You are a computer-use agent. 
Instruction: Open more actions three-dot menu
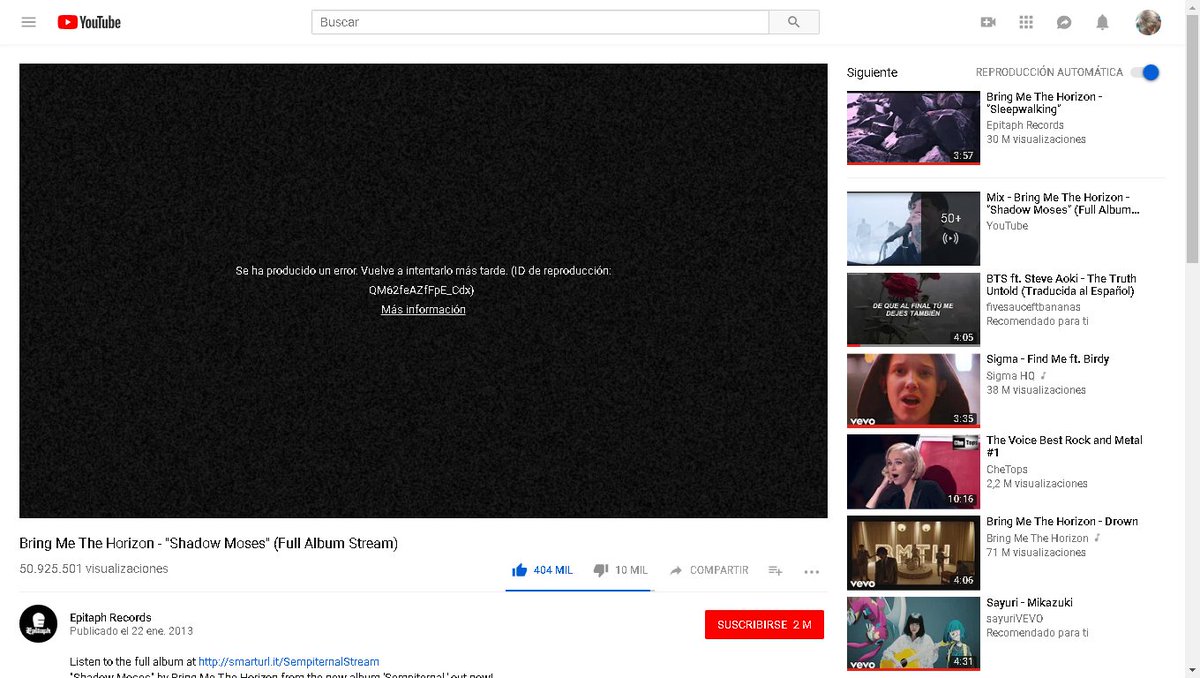[x=812, y=571]
